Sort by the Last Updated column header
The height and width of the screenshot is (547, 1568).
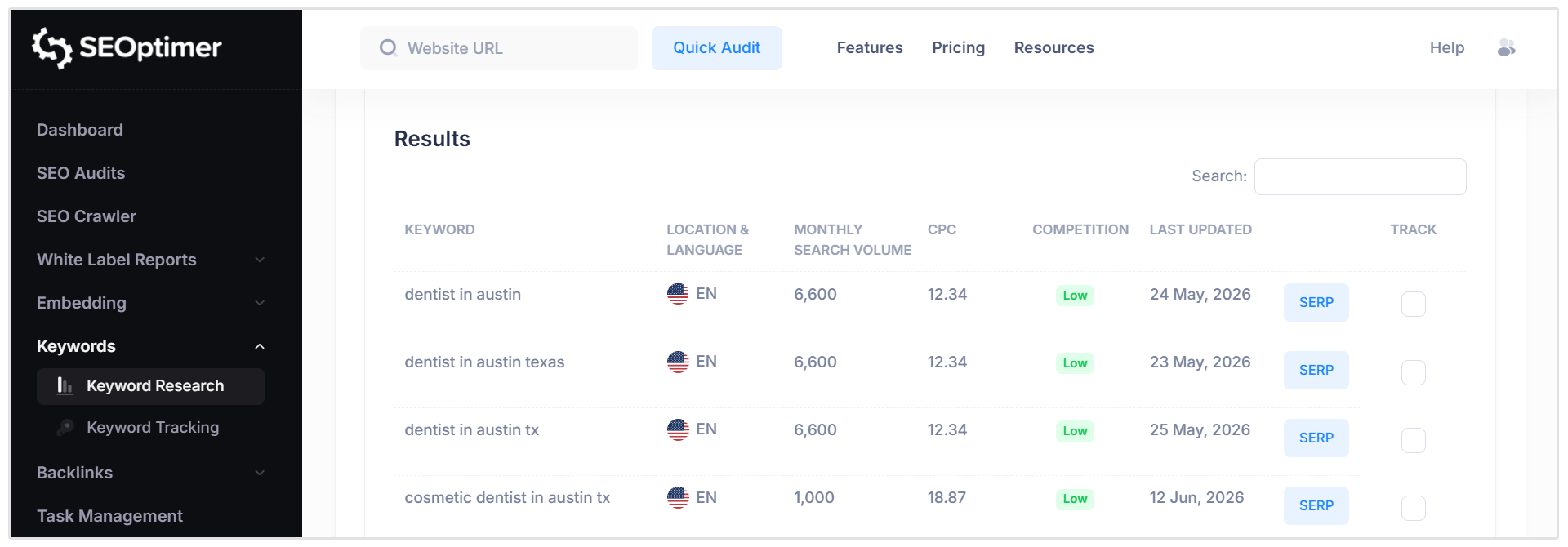point(1200,229)
